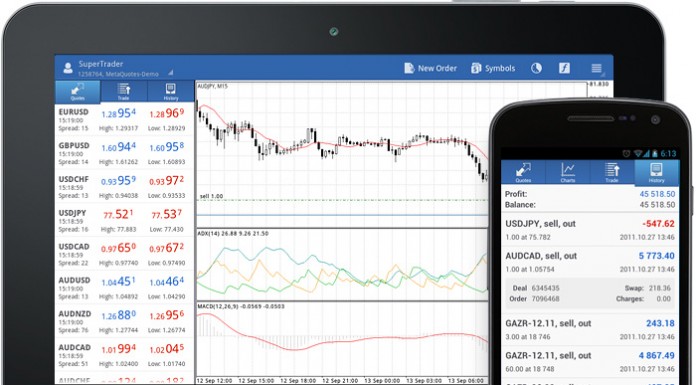Viewport: 696px width, 385px height.
Task: Click the AUDJPY, M15 chart title
Action: point(212,86)
